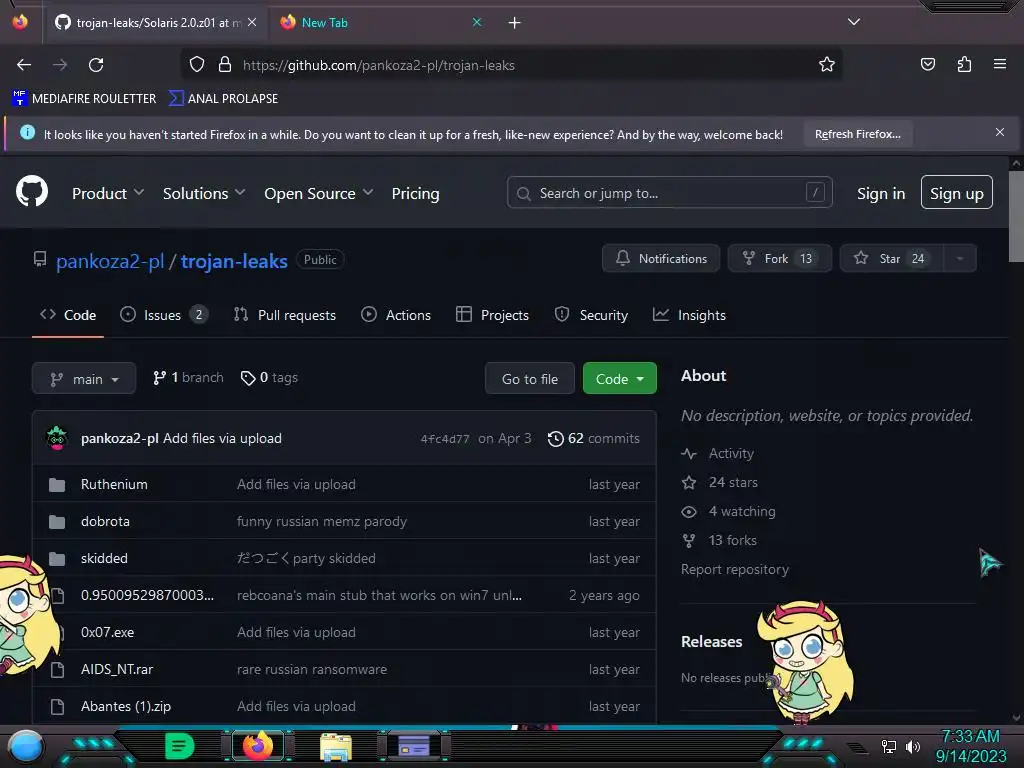Screen dimensions: 1024x768
Task: Open the green notes taskbar app
Action: (179, 746)
